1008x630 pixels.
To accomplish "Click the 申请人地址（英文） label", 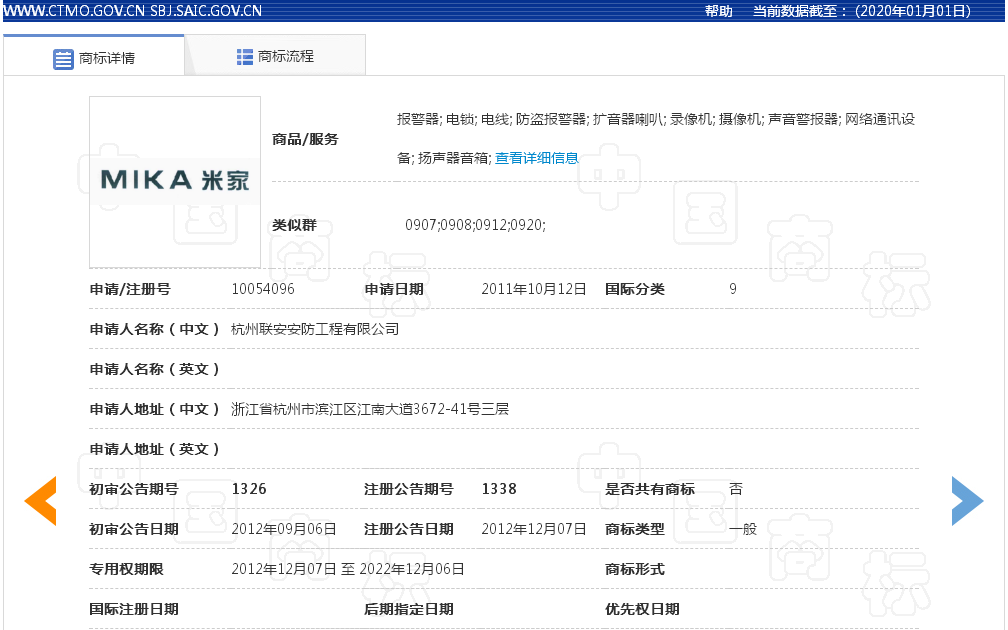I will coord(155,449).
